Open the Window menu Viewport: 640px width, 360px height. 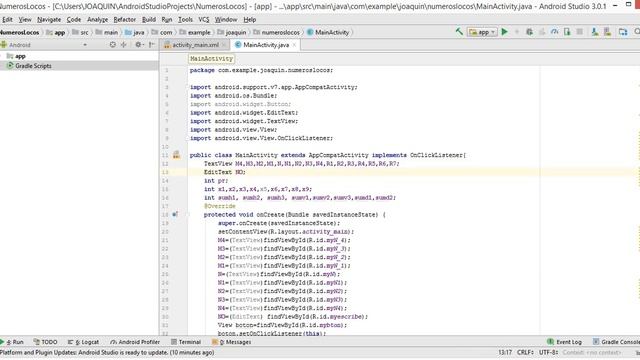point(226,20)
